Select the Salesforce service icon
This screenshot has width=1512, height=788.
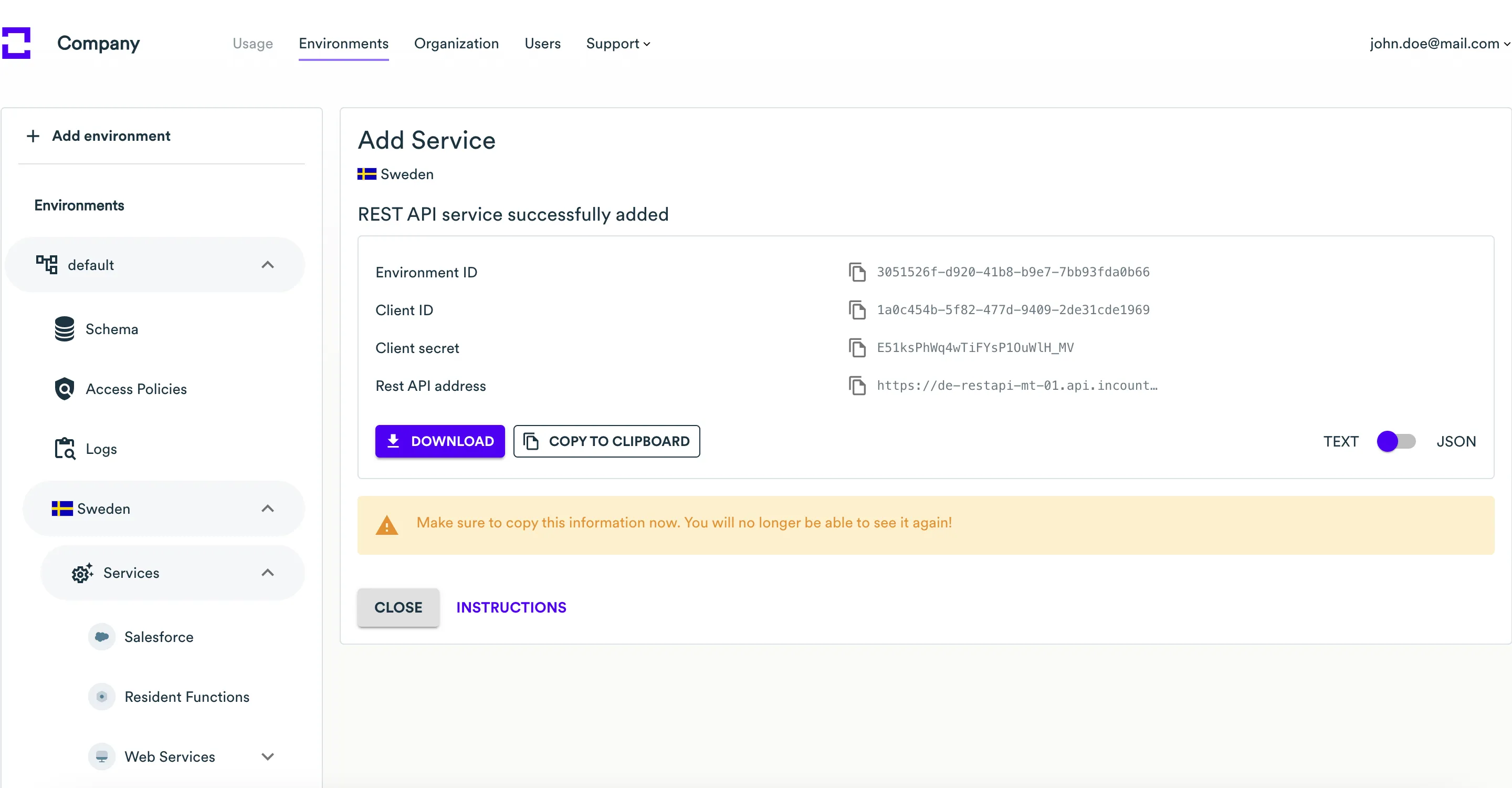pos(101,637)
